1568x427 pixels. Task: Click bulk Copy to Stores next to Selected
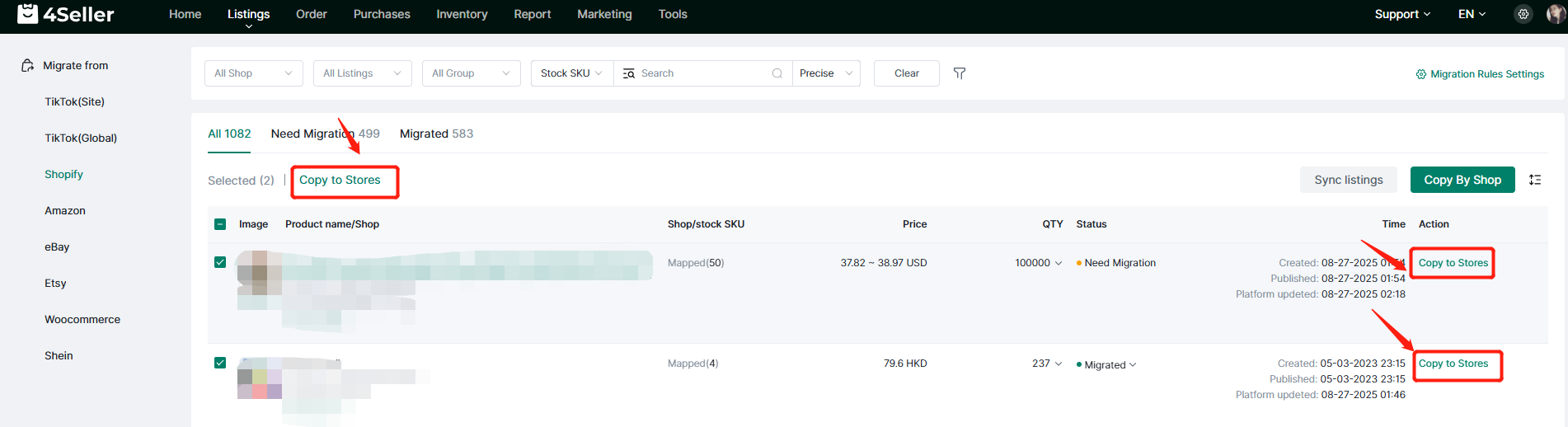[x=340, y=180]
